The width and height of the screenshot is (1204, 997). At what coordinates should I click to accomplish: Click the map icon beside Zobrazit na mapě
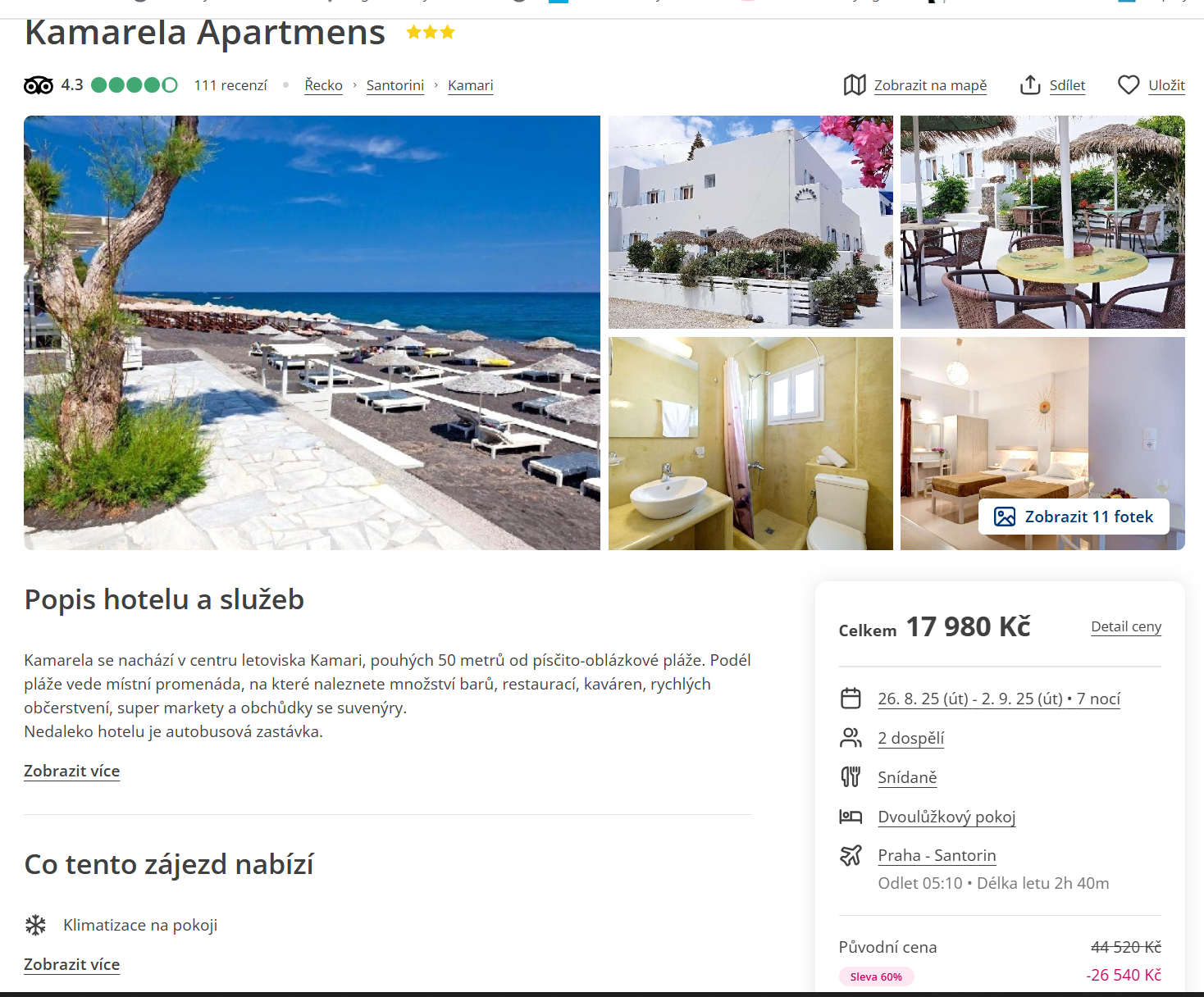855,85
